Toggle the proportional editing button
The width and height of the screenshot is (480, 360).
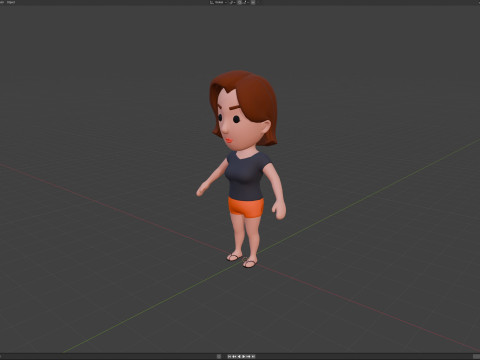pyautogui.click(x=253, y=2)
